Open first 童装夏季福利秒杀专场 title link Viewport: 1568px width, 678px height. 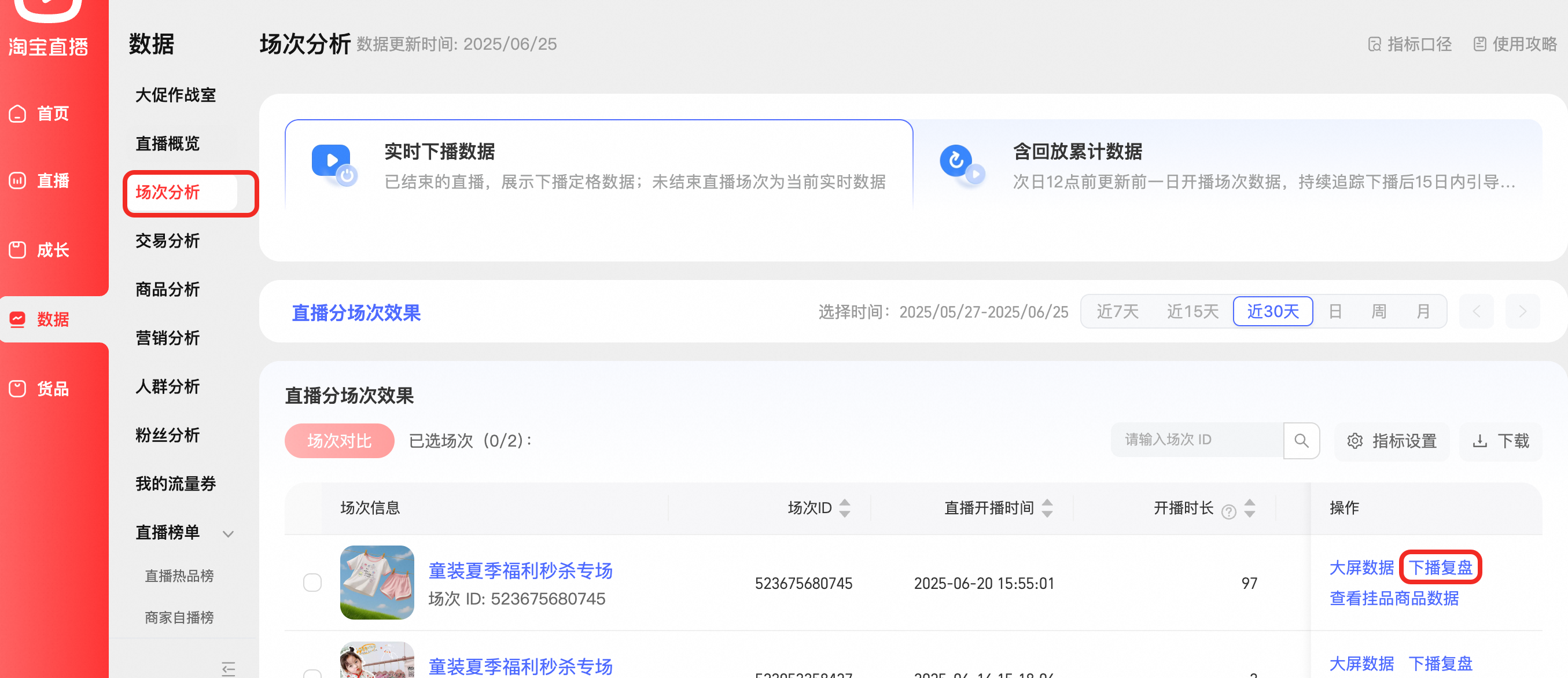(520, 570)
